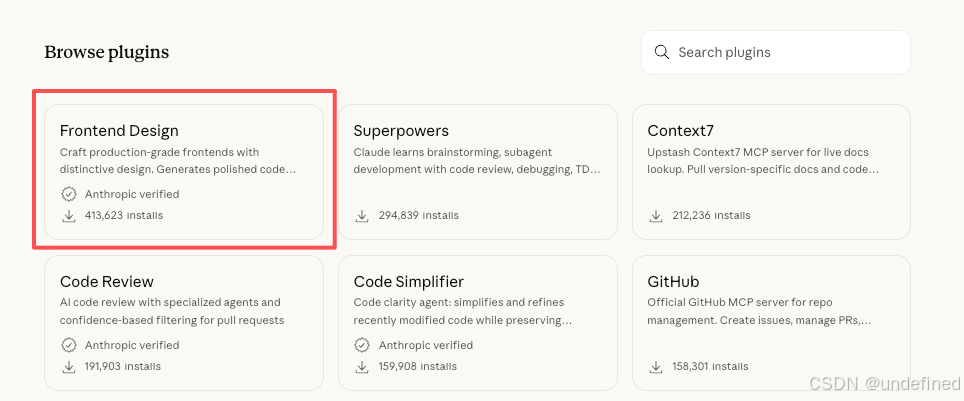Screen dimensions: 964x401
Task: Click the Code Simplifier title text
Action: tap(409, 282)
